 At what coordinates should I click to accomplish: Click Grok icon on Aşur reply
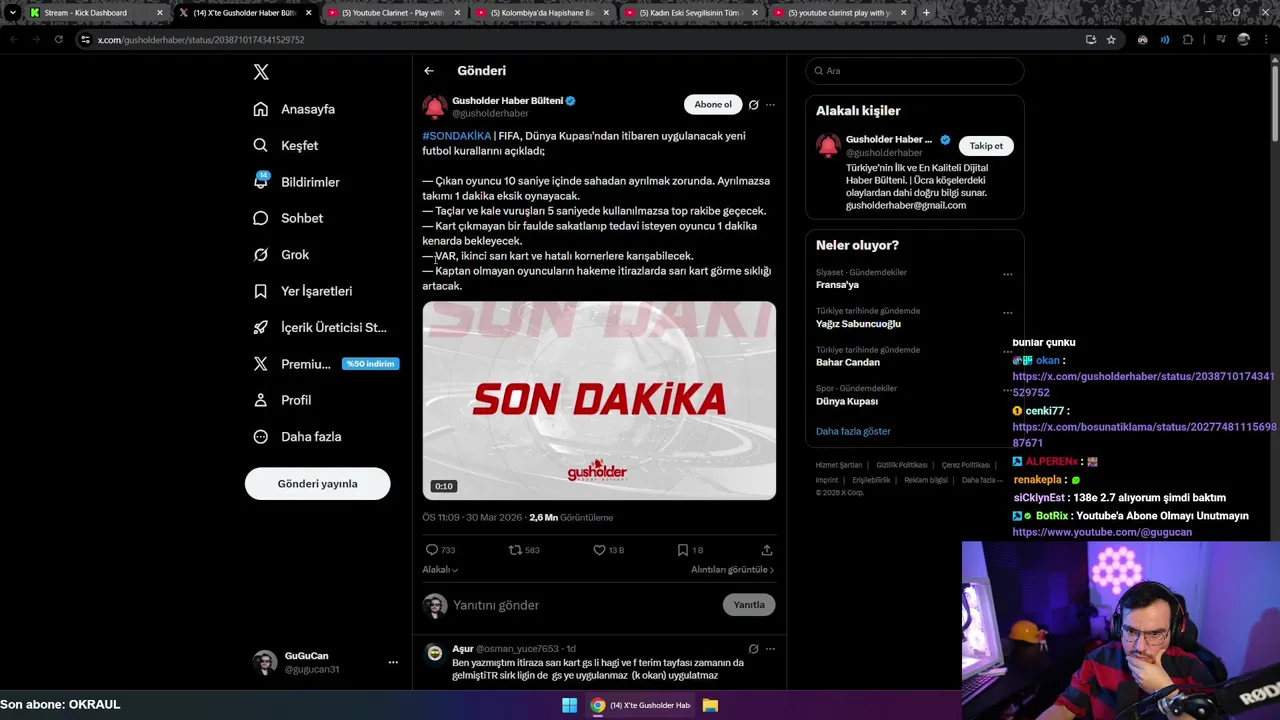coord(754,649)
